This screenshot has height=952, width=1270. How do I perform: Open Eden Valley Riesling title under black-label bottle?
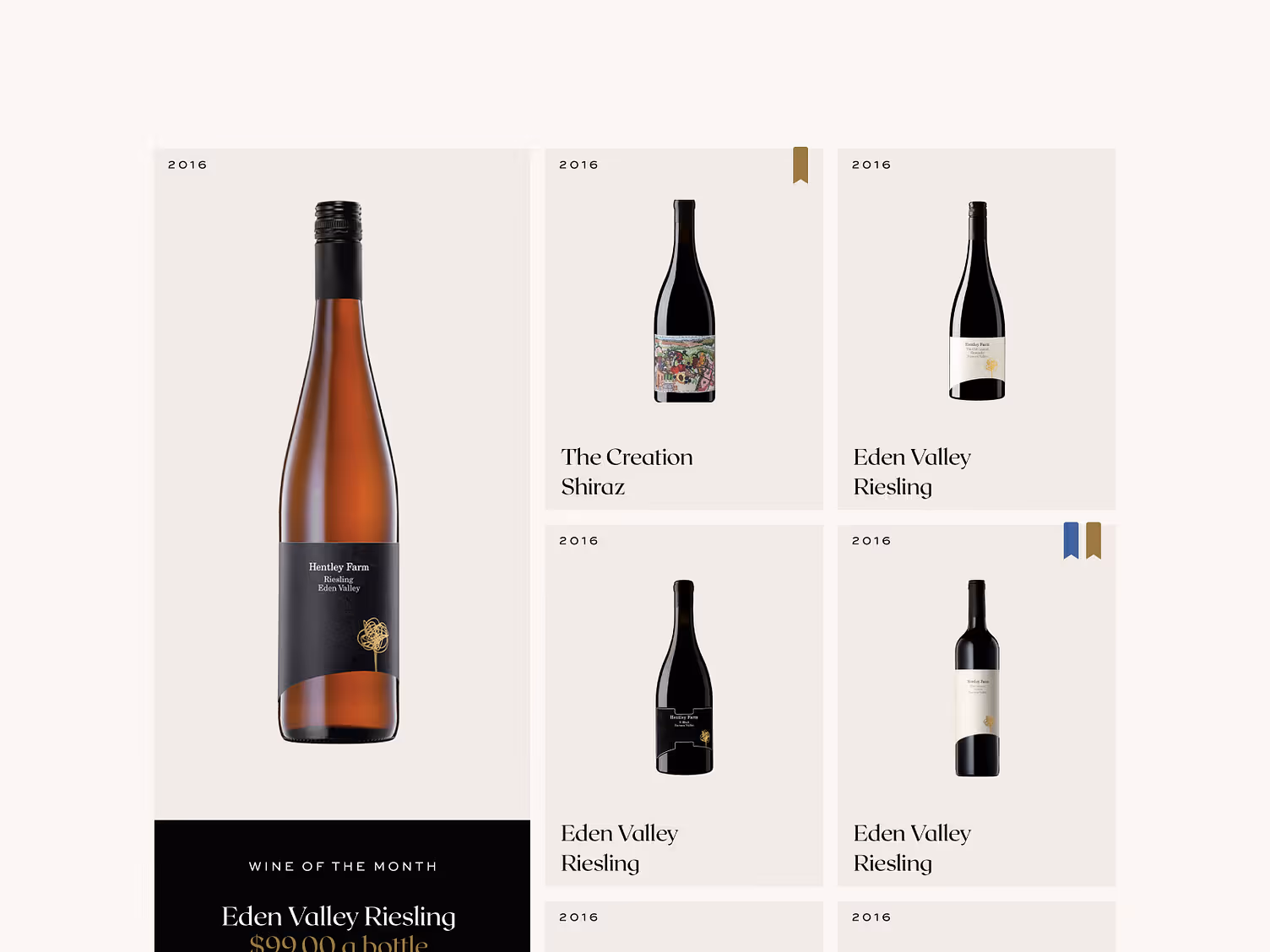pyautogui.click(x=619, y=848)
